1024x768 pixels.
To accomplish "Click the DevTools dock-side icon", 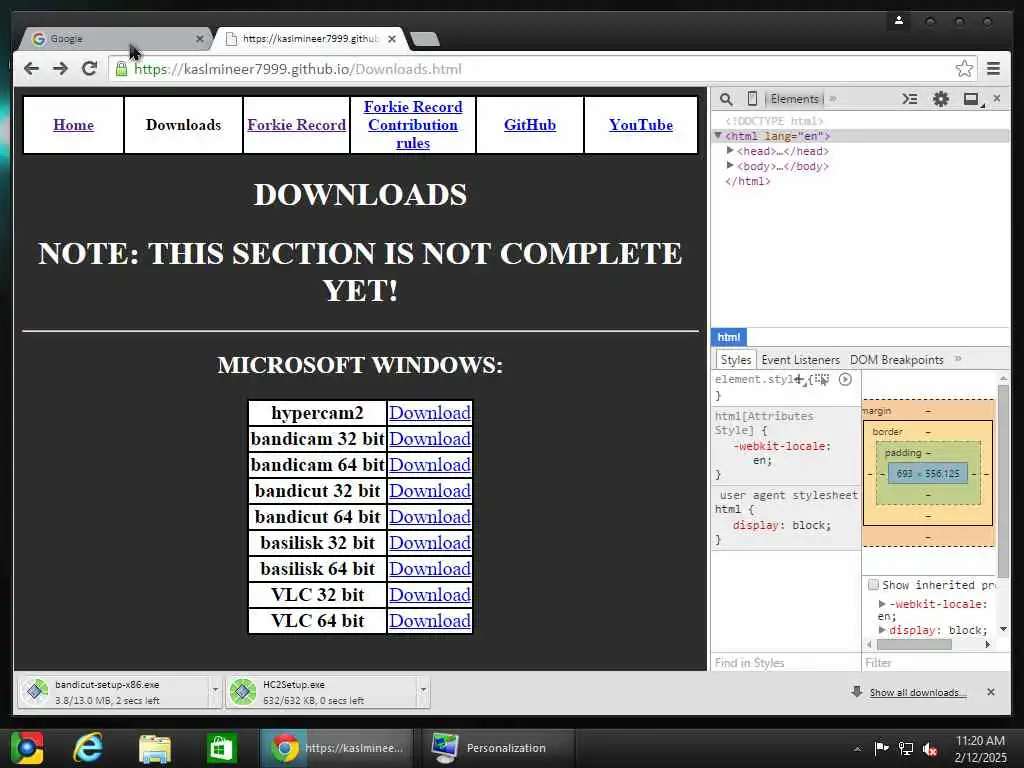I will click(972, 99).
